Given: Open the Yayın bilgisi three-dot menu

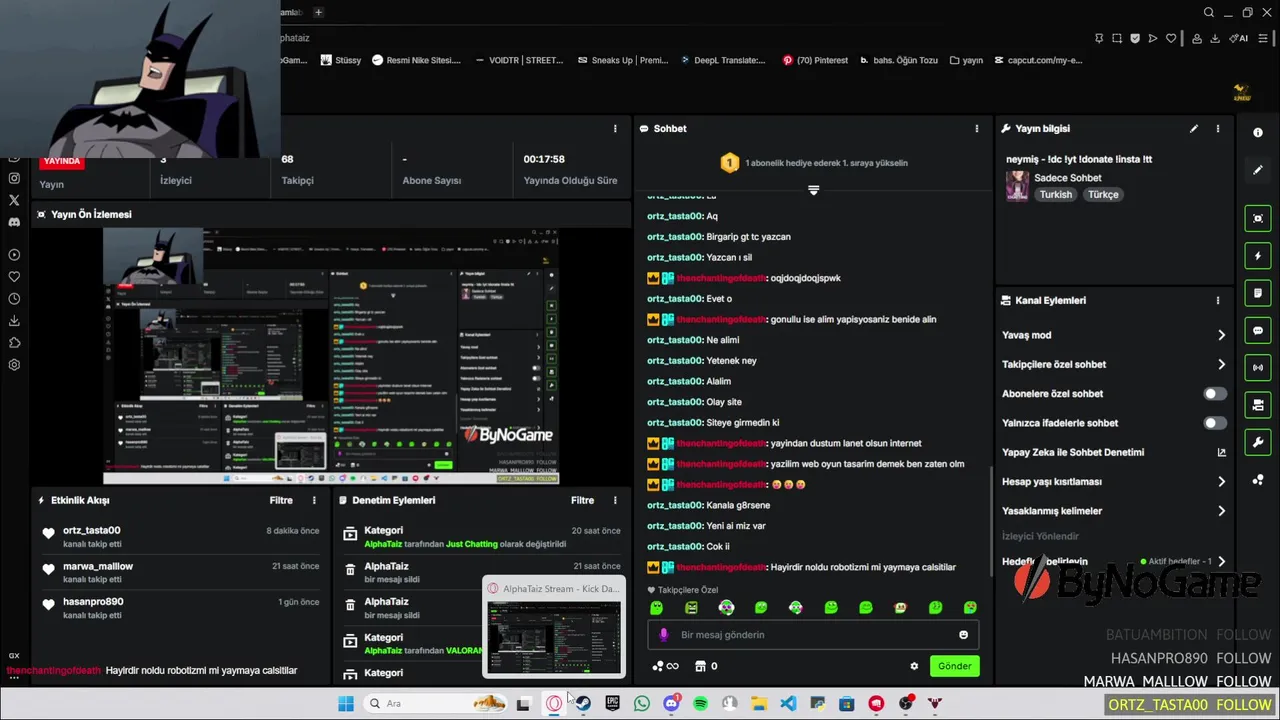Looking at the screenshot, I should click(x=1217, y=128).
